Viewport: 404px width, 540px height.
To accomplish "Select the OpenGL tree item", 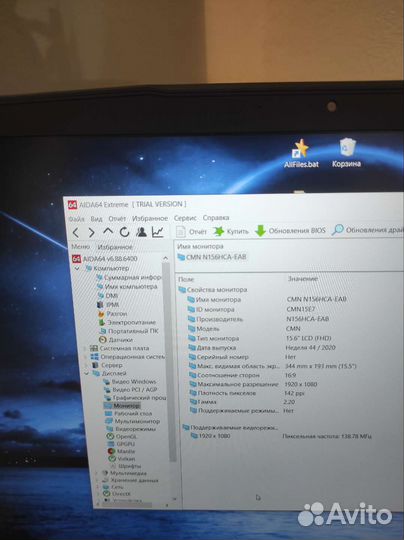I will 122,436.
